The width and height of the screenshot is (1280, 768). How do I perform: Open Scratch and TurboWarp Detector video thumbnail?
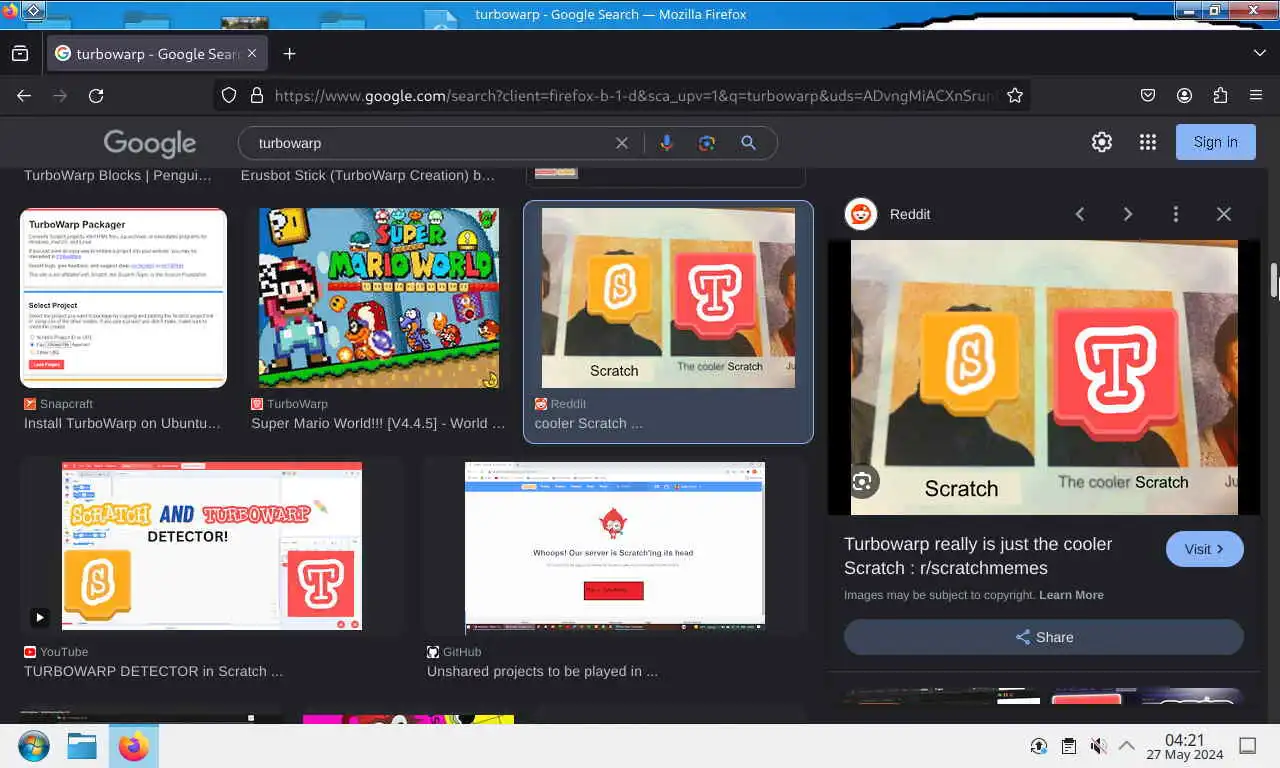[x=212, y=546]
